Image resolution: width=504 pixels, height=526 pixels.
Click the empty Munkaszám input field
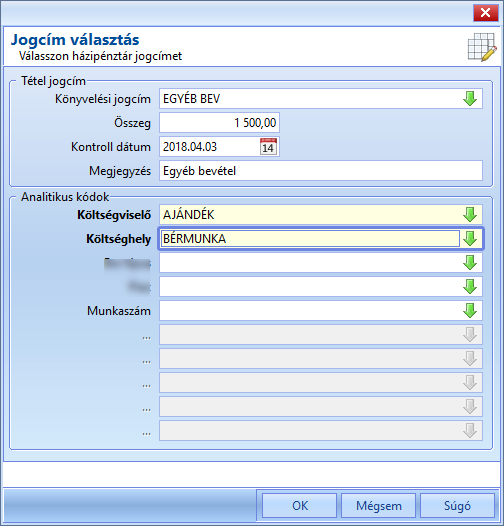coord(310,311)
